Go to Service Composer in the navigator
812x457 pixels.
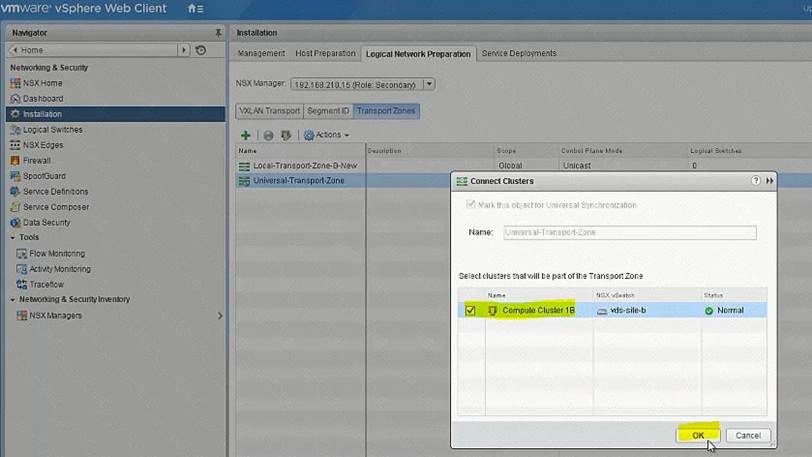point(55,207)
